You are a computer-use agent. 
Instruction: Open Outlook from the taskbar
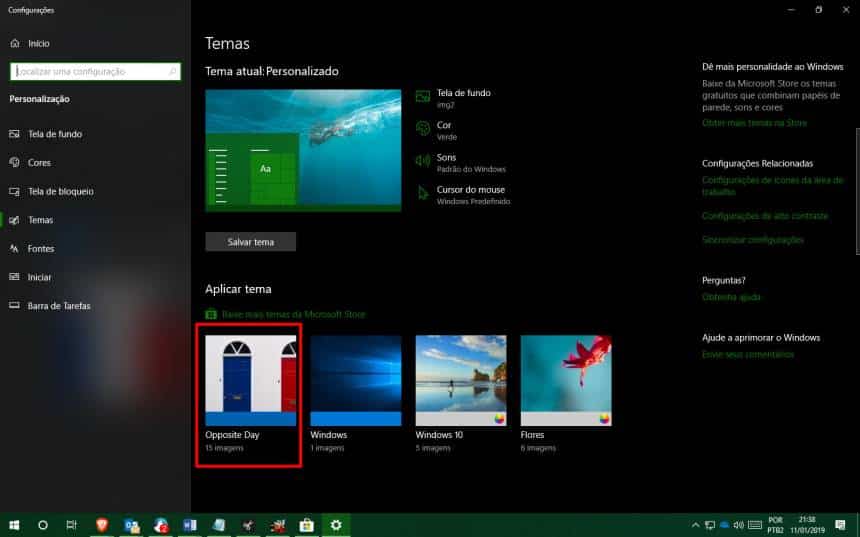(x=132, y=525)
